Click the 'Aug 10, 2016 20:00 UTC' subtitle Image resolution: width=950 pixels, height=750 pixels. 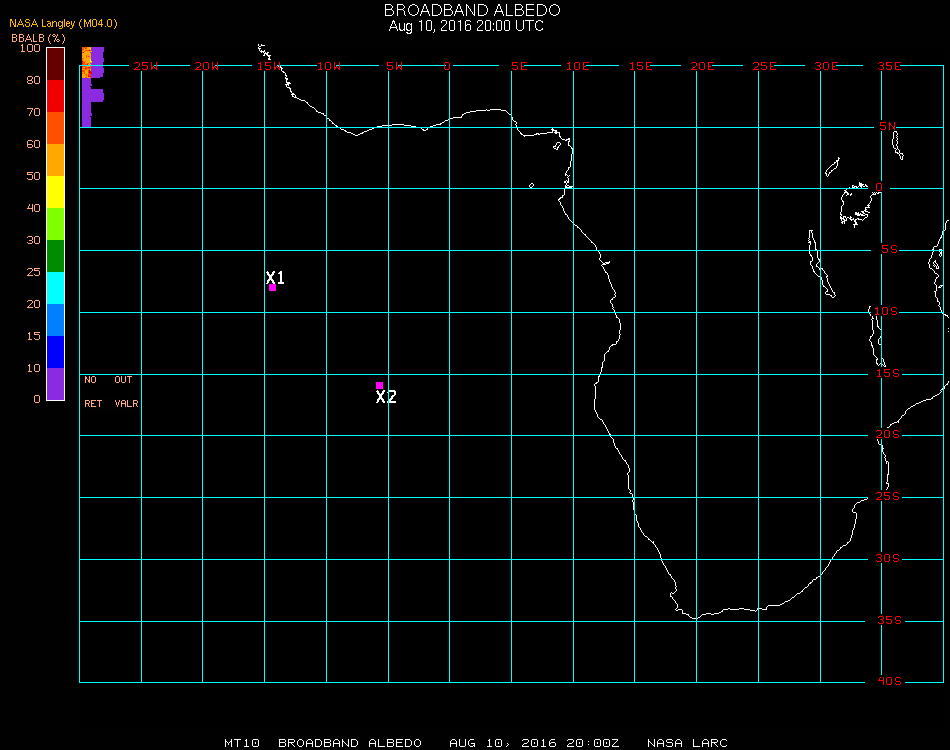466,26
